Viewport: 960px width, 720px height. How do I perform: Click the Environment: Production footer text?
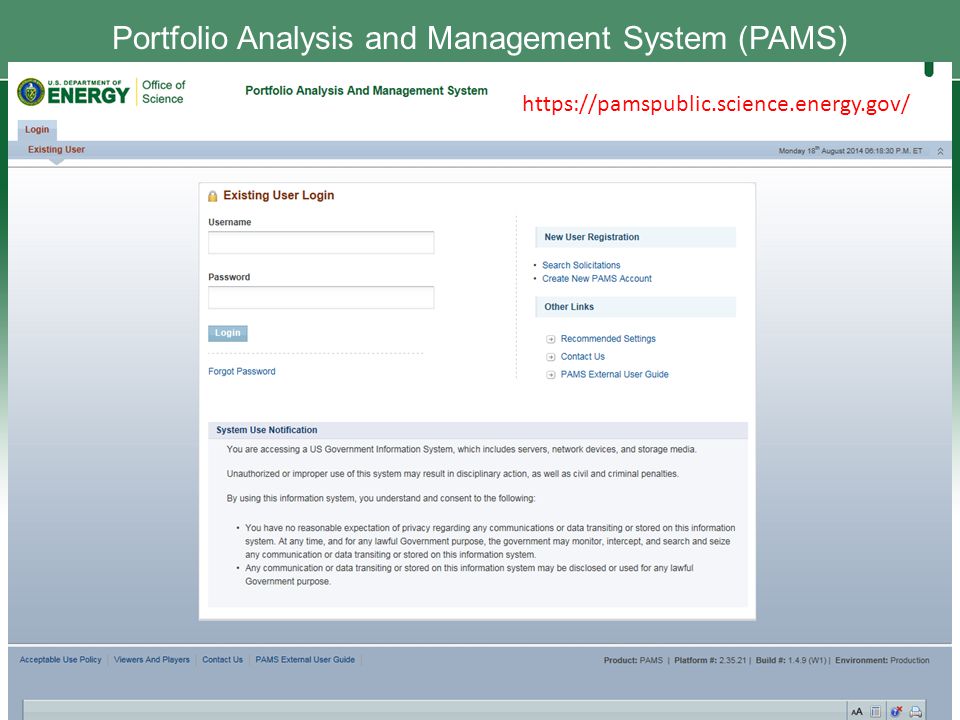882,661
